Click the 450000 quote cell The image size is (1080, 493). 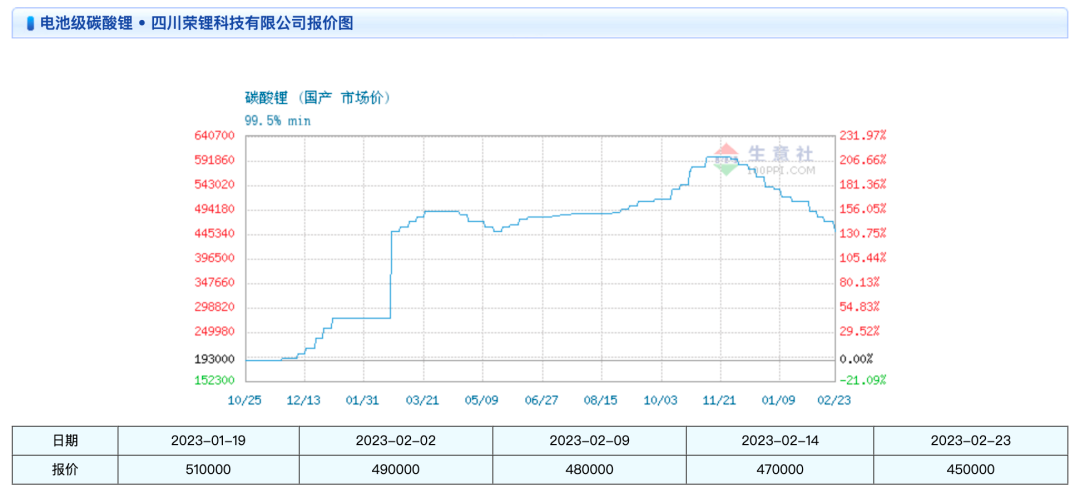(970, 470)
